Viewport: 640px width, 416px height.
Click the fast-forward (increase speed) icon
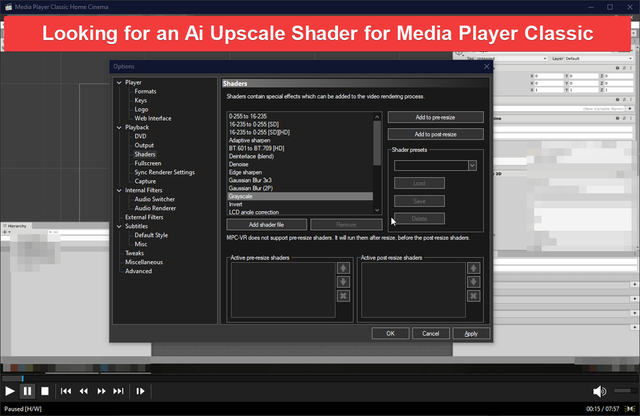pos(101,391)
